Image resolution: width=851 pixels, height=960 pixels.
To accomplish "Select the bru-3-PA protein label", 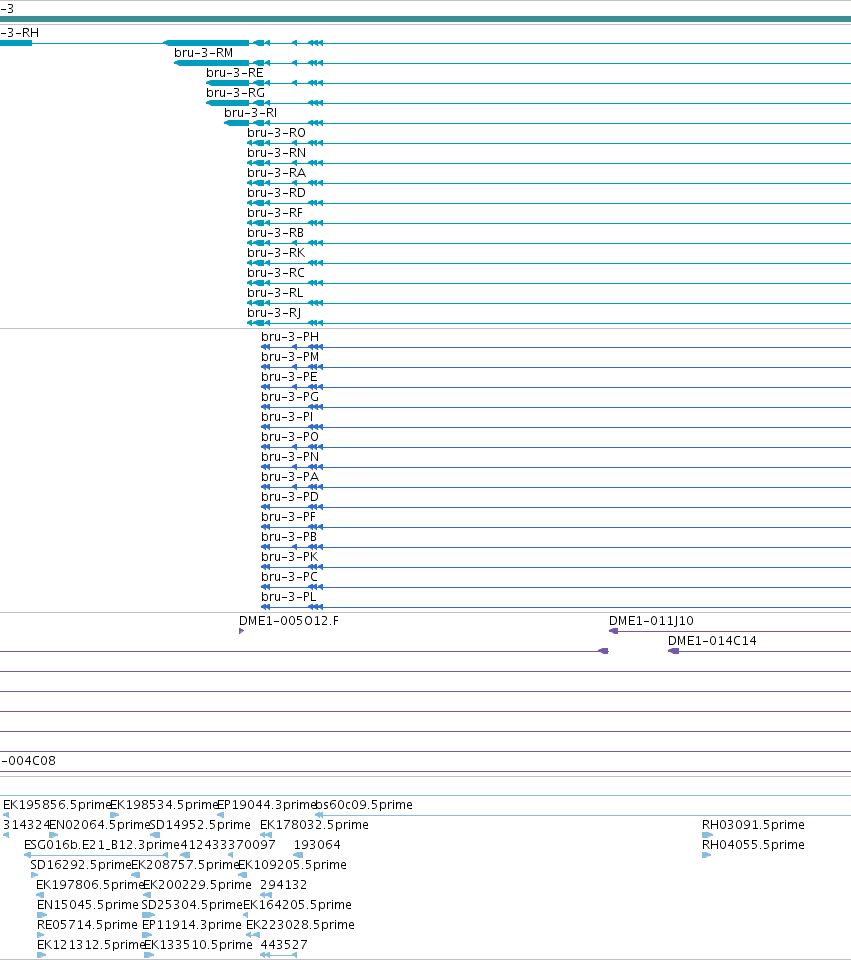I will coord(290,476).
